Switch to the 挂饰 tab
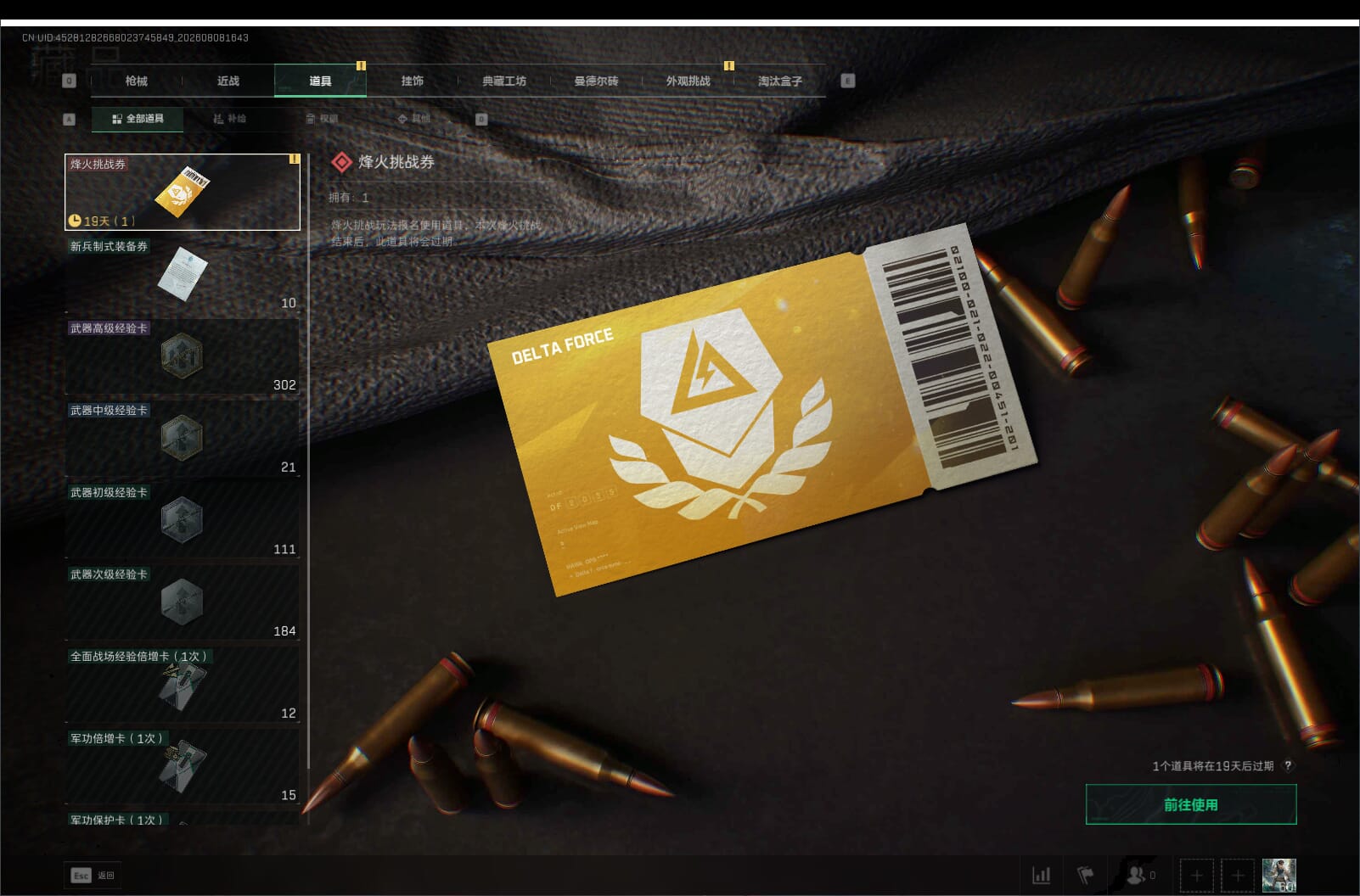1360x896 pixels. 412,81
